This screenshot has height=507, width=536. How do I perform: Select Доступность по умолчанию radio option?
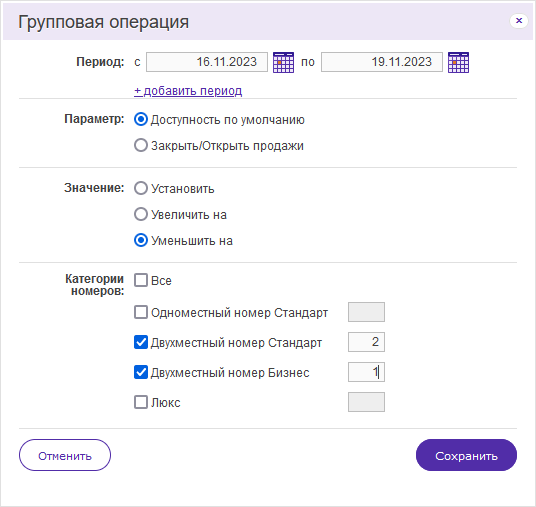tap(141, 119)
